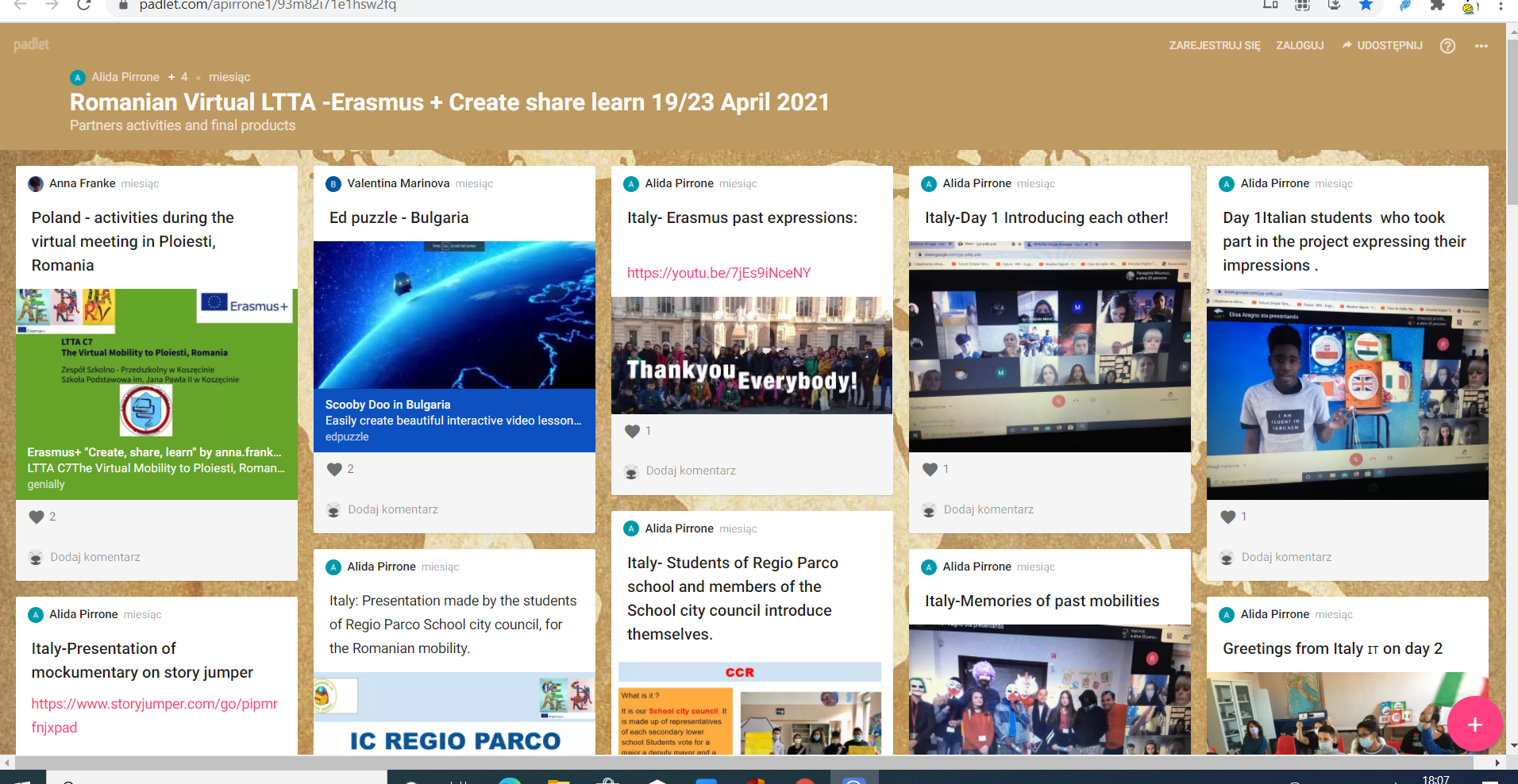Open the three-dot more options menu
The height and width of the screenshot is (784, 1518).
(x=1481, y=46)
